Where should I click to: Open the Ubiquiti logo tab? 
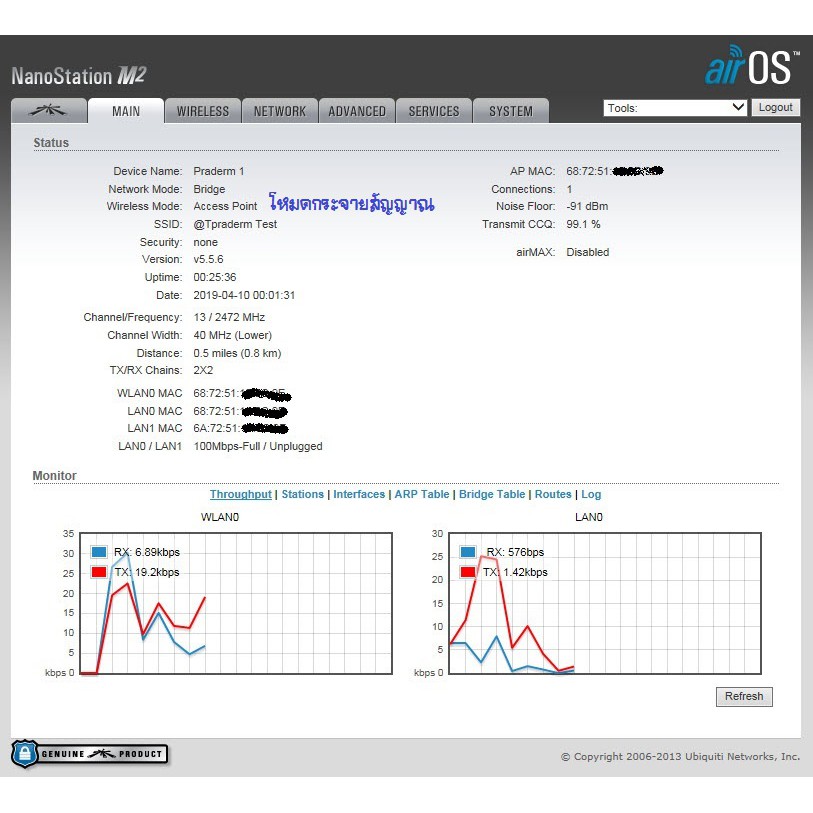48,111
